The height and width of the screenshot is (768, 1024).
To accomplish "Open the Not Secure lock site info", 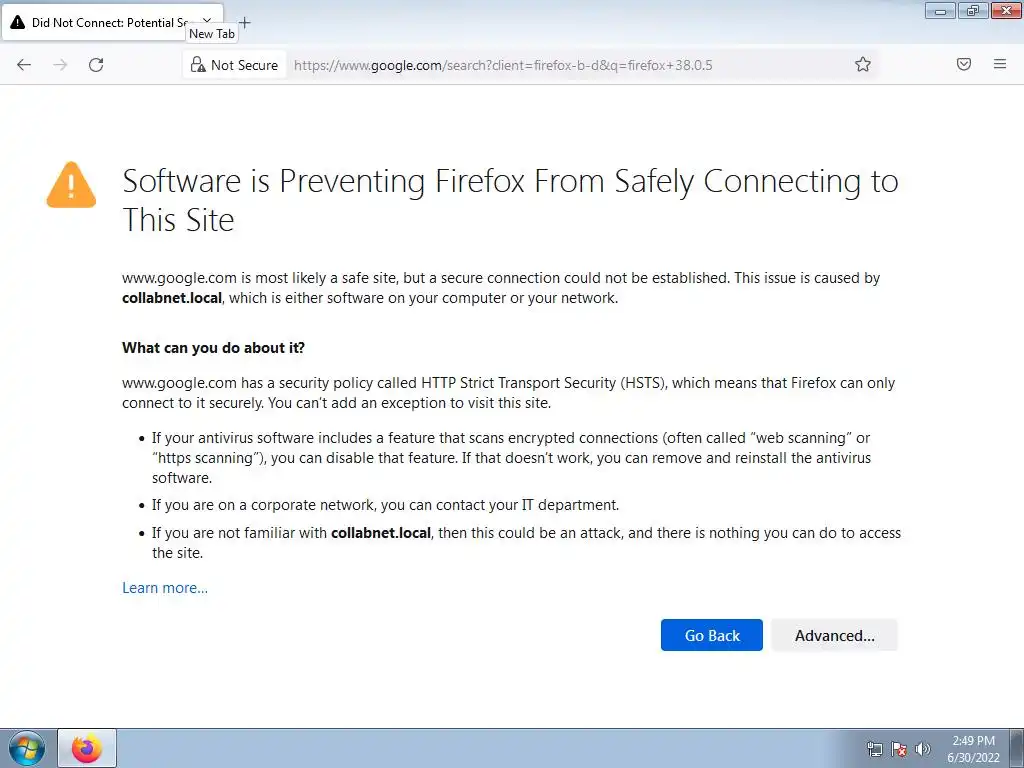I will click(x=234, y=65).
